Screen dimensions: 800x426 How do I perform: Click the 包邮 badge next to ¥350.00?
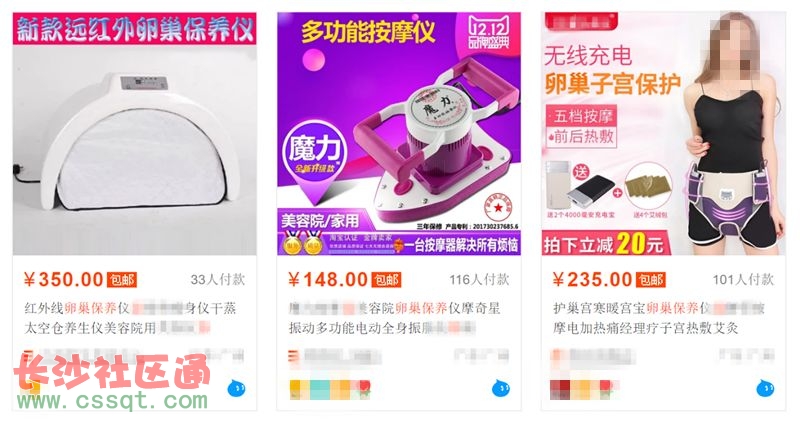click(121, 280)
